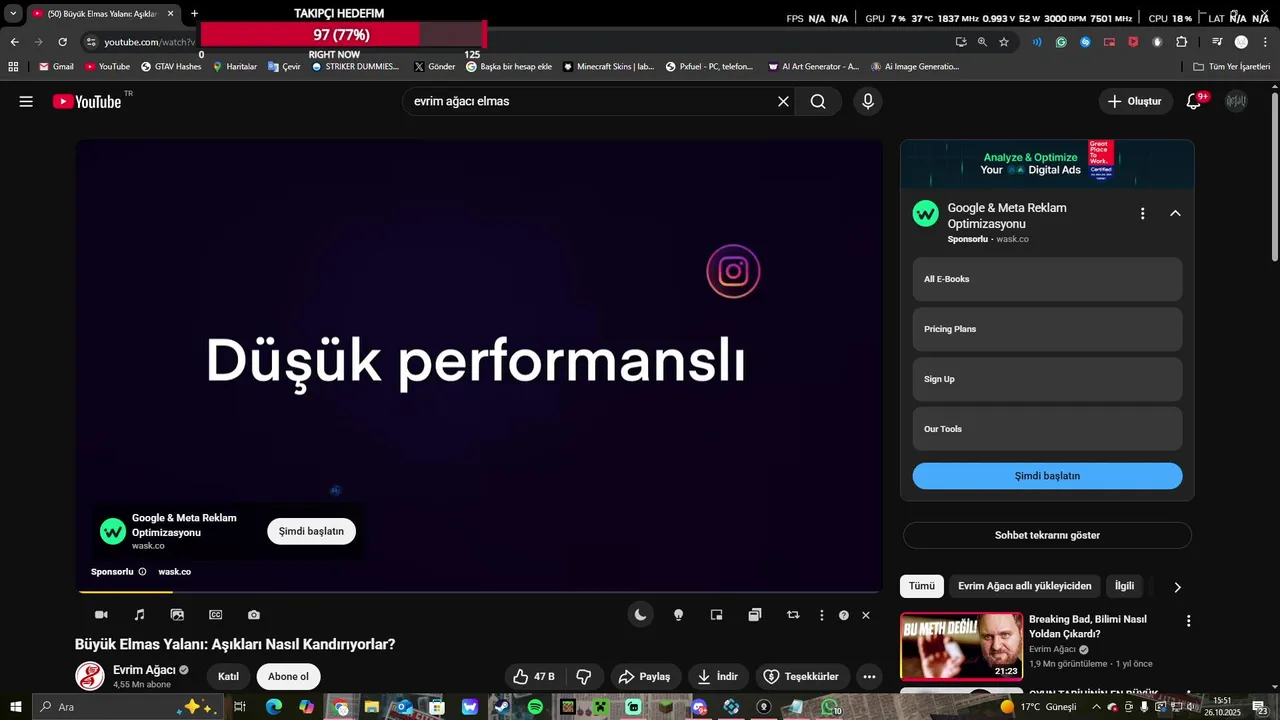This screenshot has height=720, width=1280.
Task: Reload the page in Chrome
Action: coord(62,42)
